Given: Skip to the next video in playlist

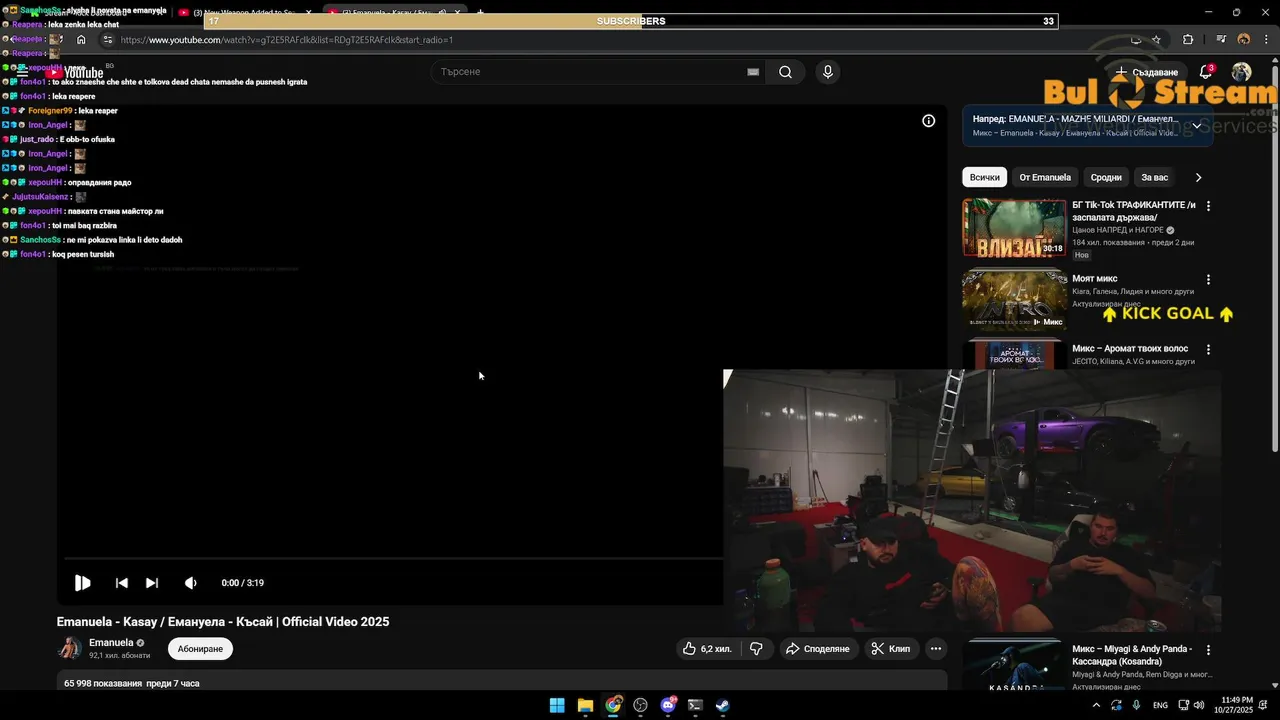Looking at the screenshot, I should tap(152, 583).
